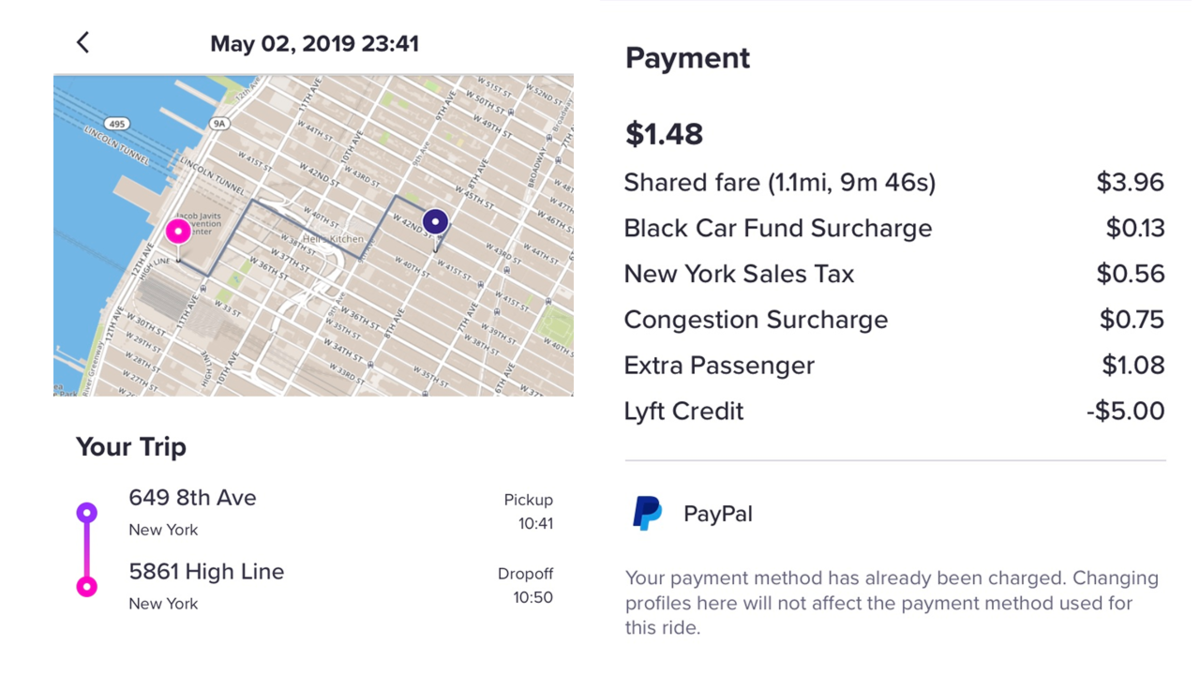The width and height of the screenshot is (1200, 675).
Task: Open the PayPal payment method entry
Action: [715, 512]
